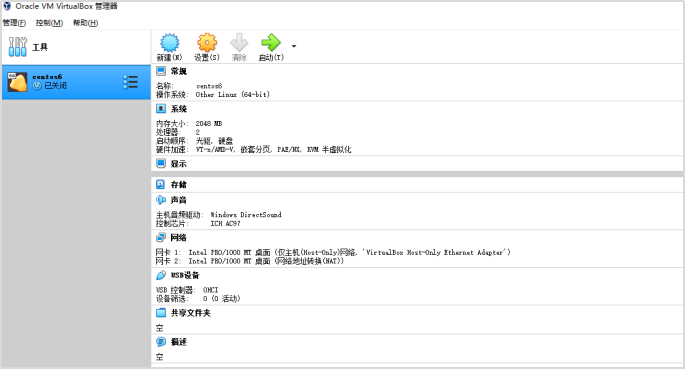Start the VM with the green arrow (启动)
685x369 pixels.
click(271, 43)
